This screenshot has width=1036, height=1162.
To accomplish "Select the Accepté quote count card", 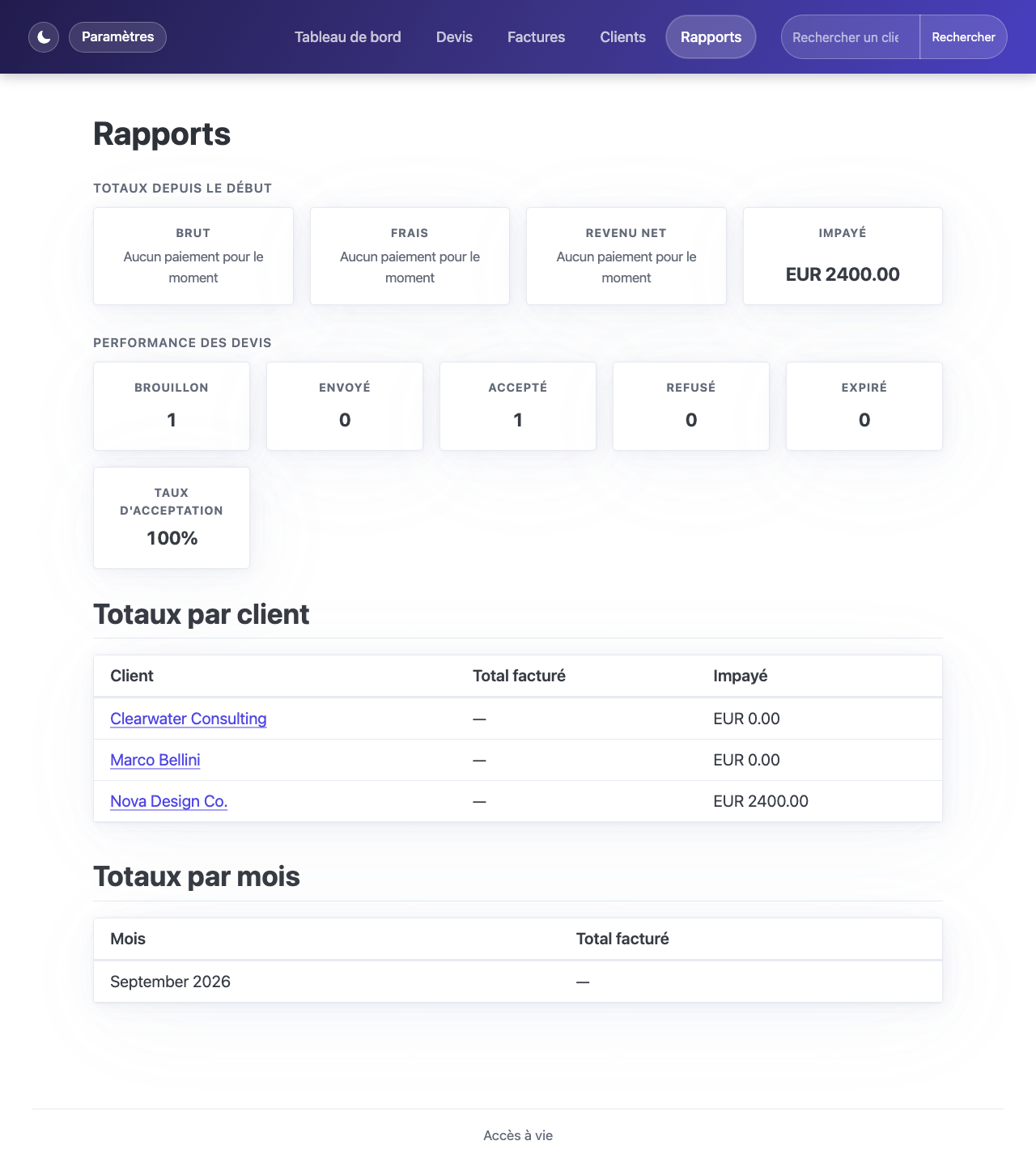I will tap(518, 406).
